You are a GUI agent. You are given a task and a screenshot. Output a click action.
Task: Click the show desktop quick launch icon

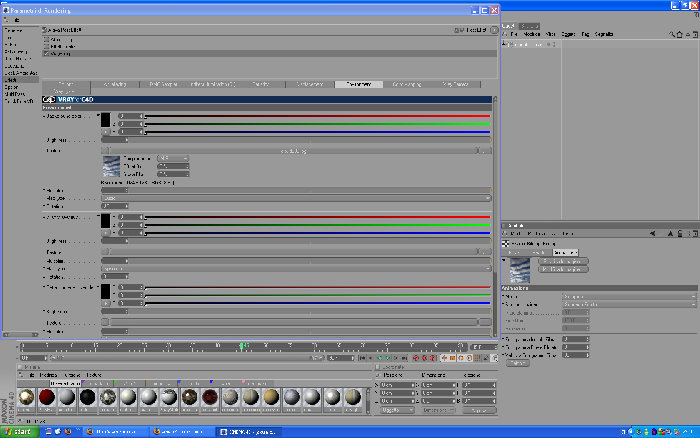point(49,432)
